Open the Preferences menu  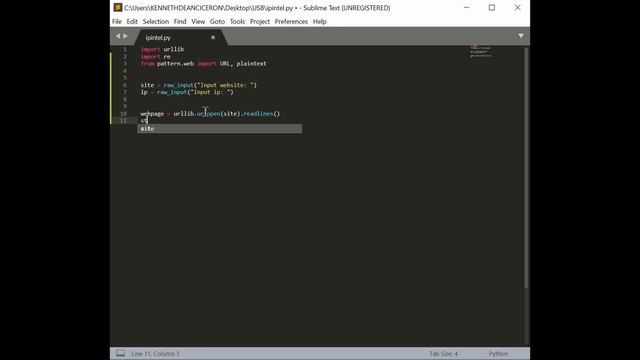tap(291, 22)
